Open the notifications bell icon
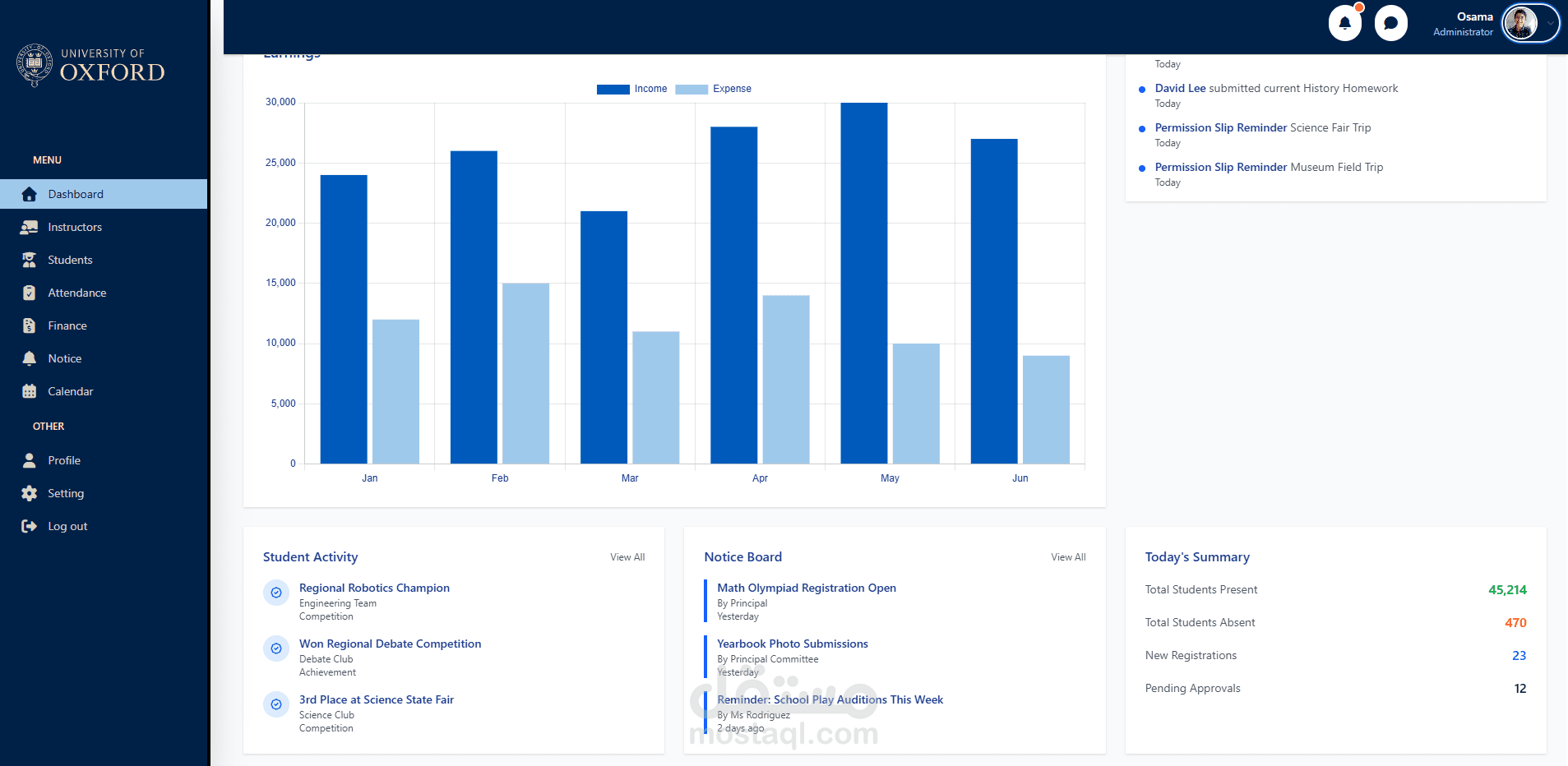 pos(1344,23)
